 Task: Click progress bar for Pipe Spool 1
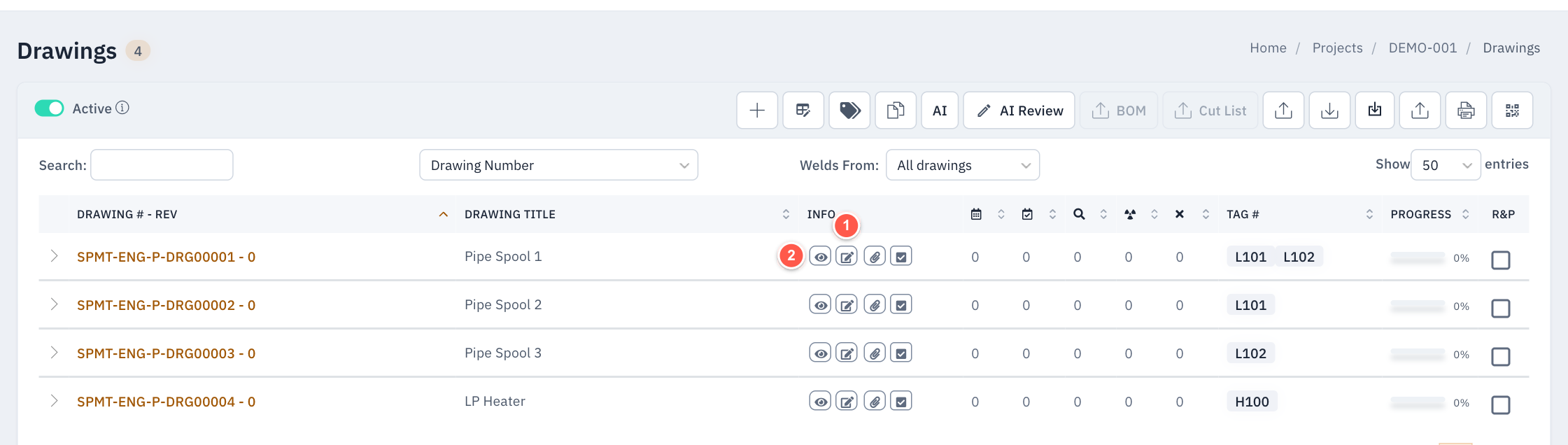click(x=1418, y=258)
